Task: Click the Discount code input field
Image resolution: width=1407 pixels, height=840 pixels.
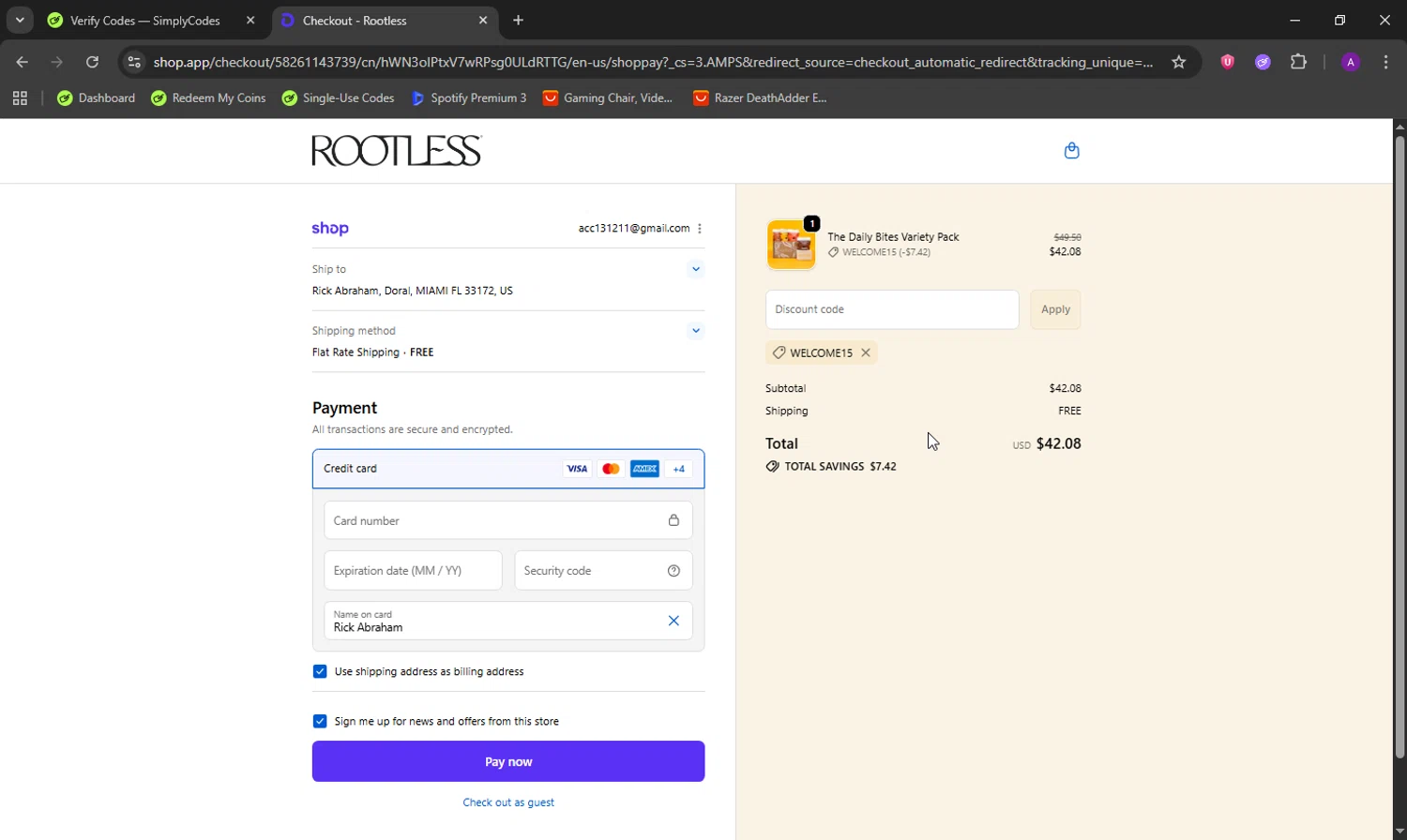Action: coord(892,309)
